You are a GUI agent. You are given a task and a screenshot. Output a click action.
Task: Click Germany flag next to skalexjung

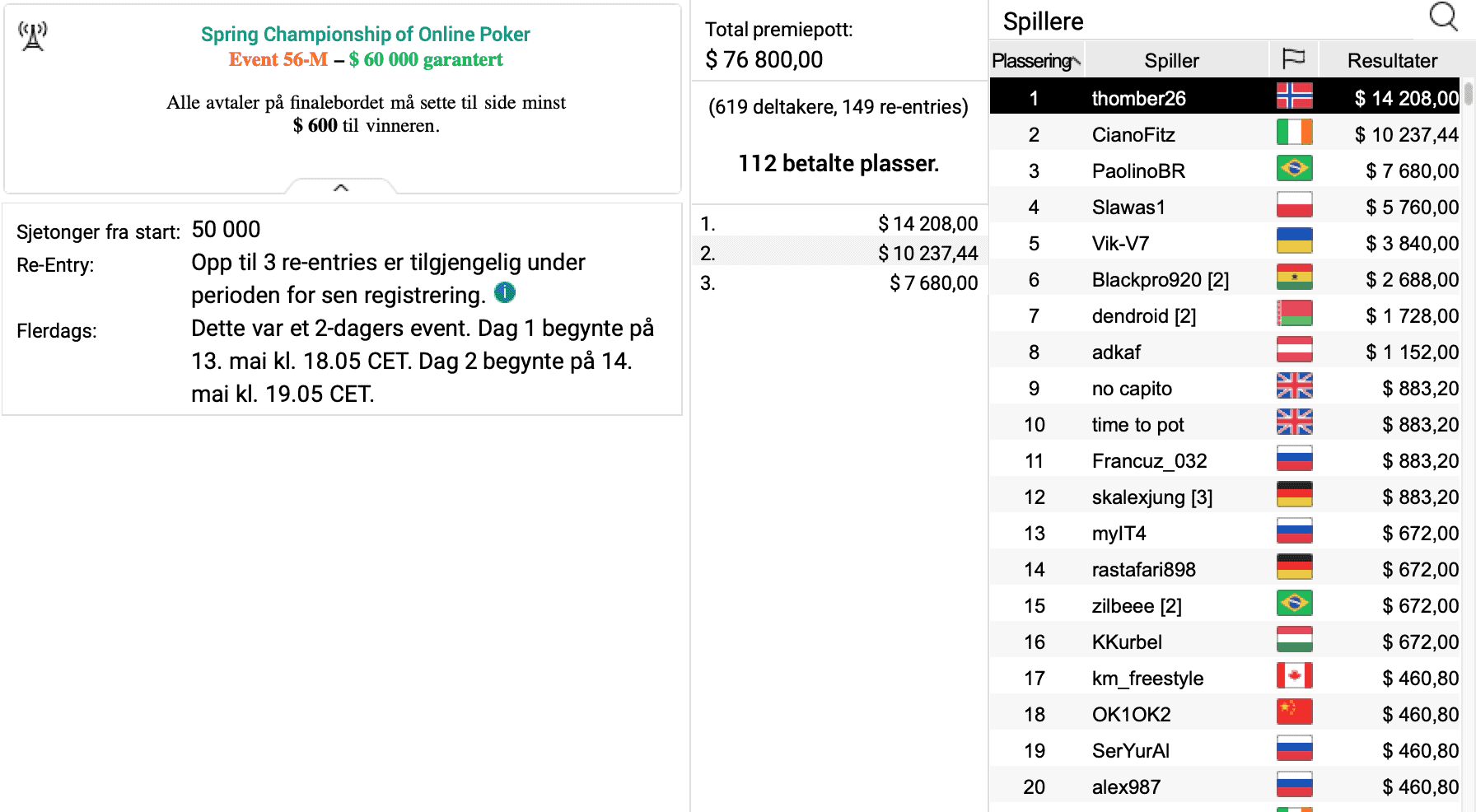click(x=1294, y=495)
